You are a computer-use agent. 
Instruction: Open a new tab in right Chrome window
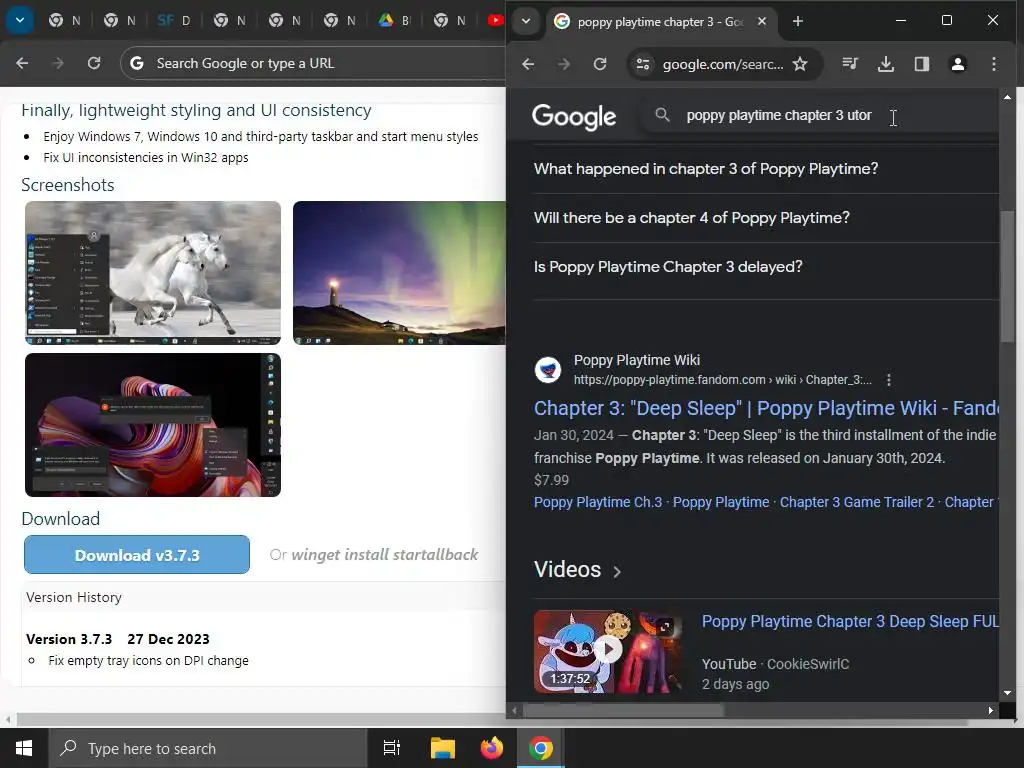click(x=797, y=22)
